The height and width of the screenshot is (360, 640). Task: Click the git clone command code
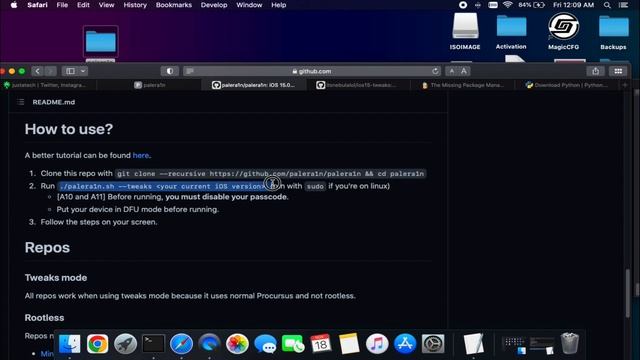point(271,174)
